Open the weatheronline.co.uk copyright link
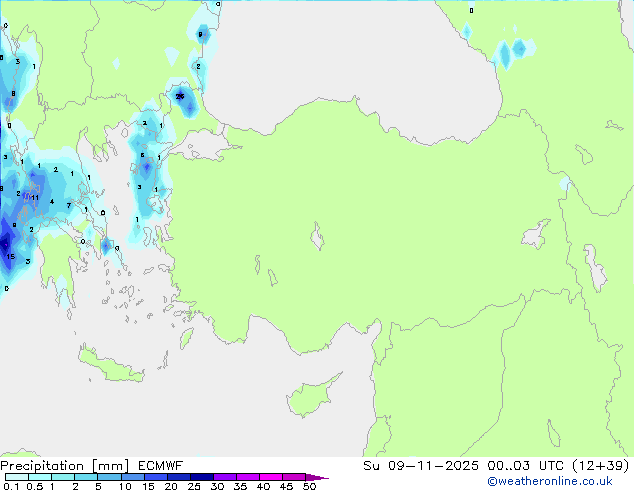This screenshot has height=490, width=634. (550, 481)
